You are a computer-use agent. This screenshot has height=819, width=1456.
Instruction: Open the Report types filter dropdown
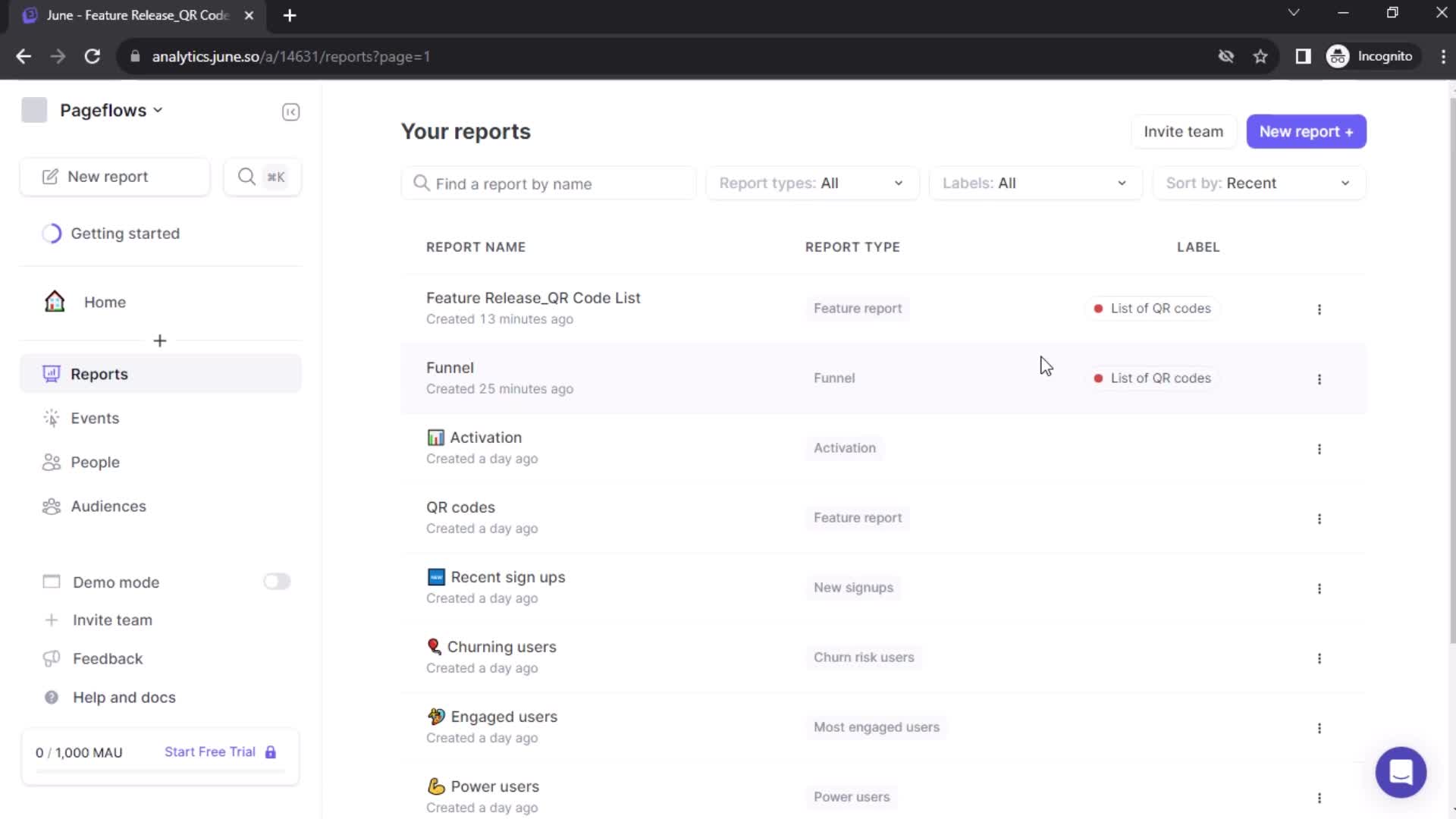point(811,184)
